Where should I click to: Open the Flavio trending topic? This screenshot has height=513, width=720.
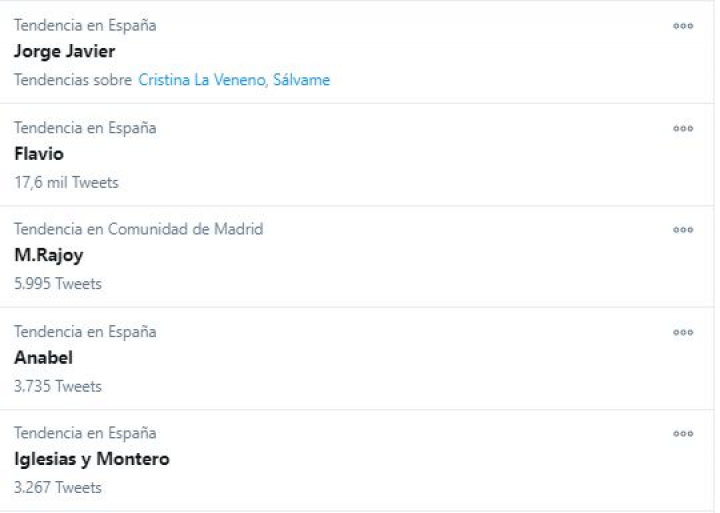click(39, 154)
